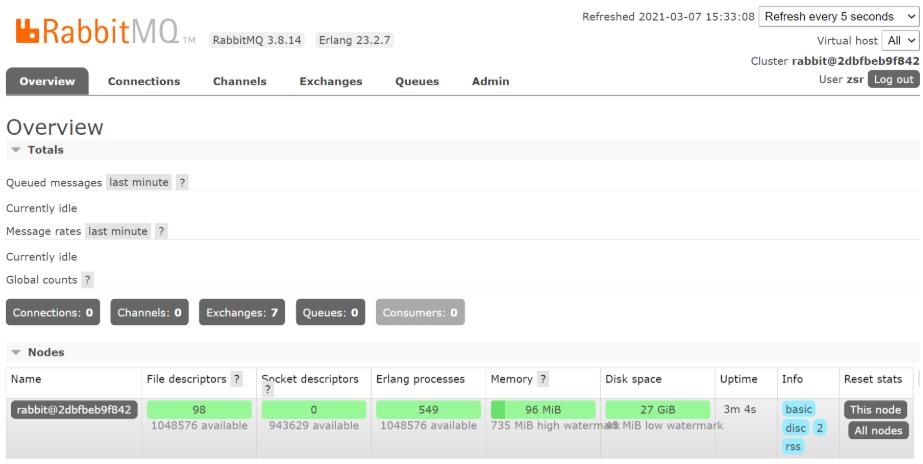Open File descriptors help question mark

pyautogui.click(x=237, y=379)
